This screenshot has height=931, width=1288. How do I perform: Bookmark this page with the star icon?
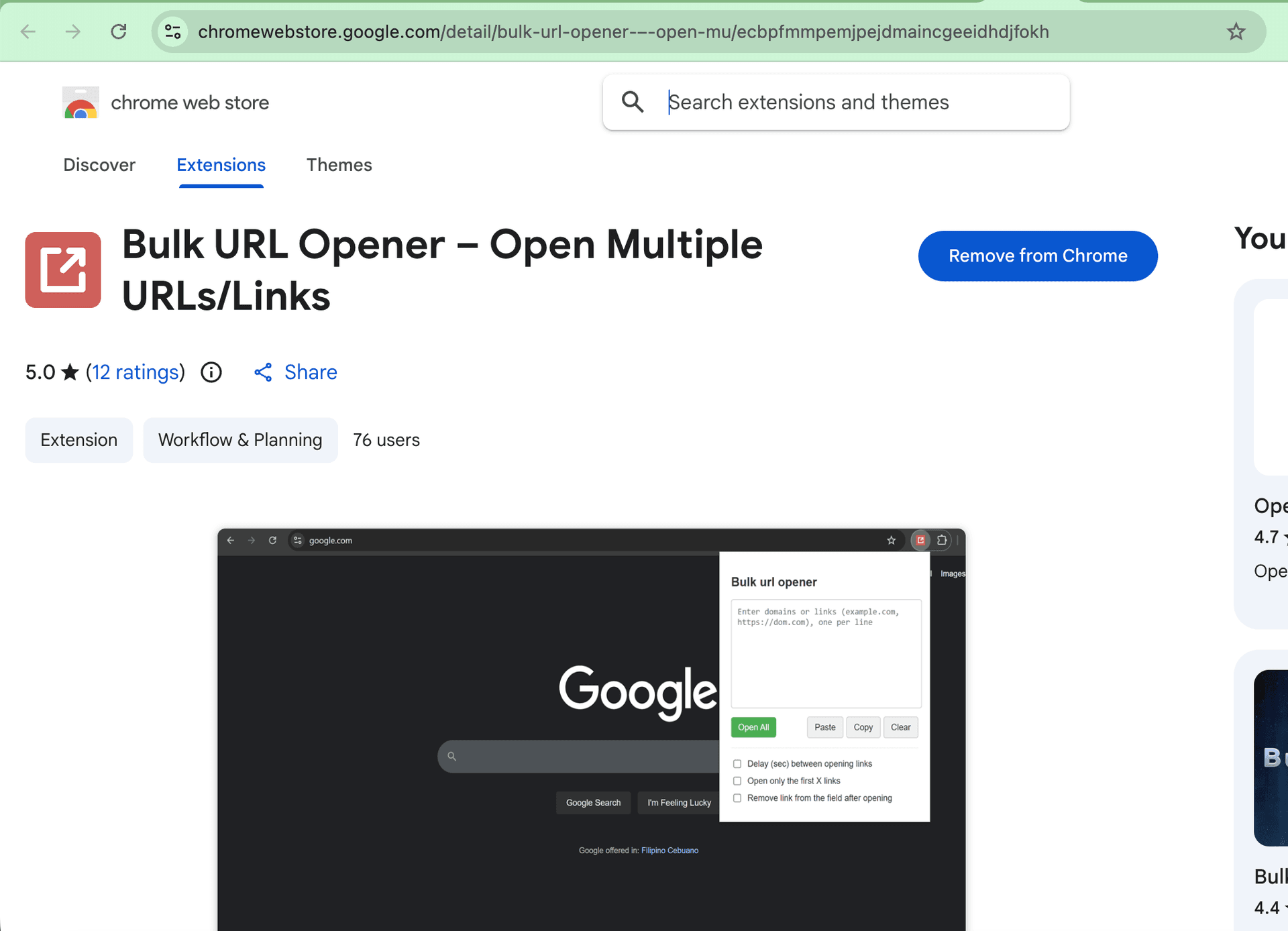(x=1236, y=32)
